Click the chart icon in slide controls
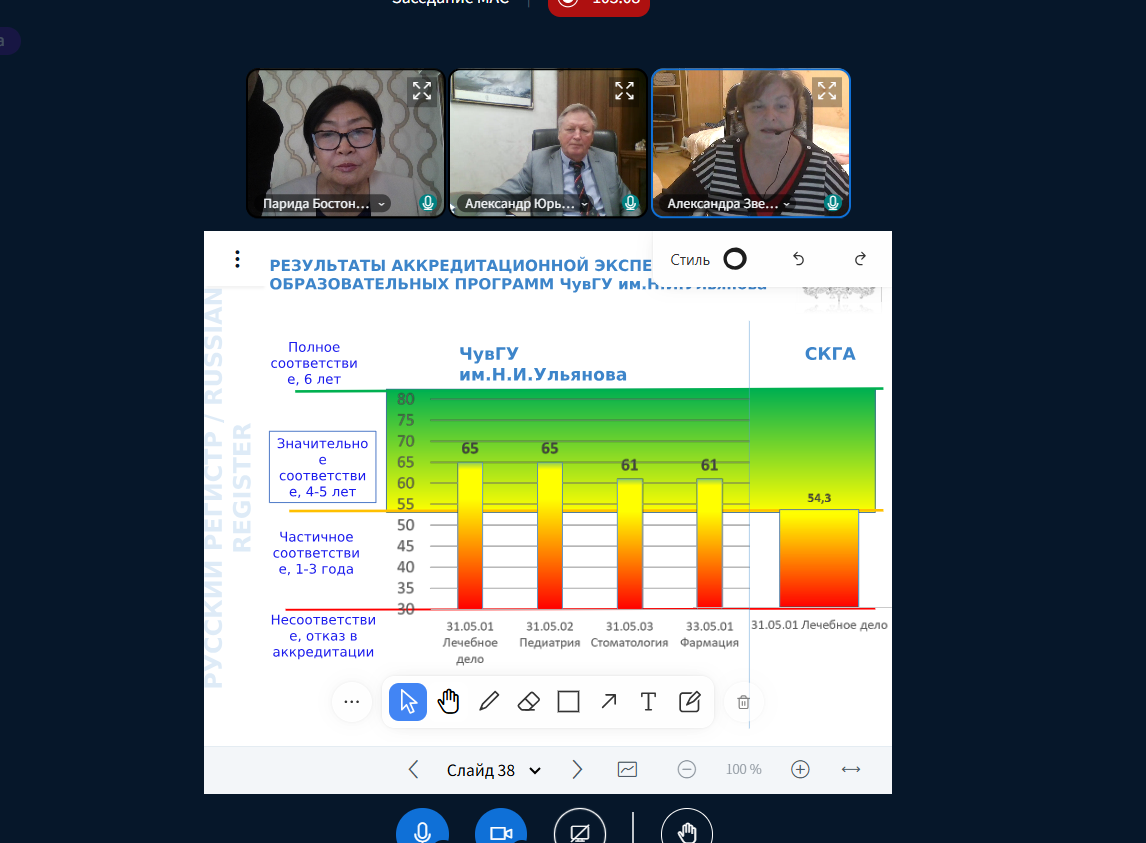Viewport: 1146px width, 843px height. tap(627, 769)
